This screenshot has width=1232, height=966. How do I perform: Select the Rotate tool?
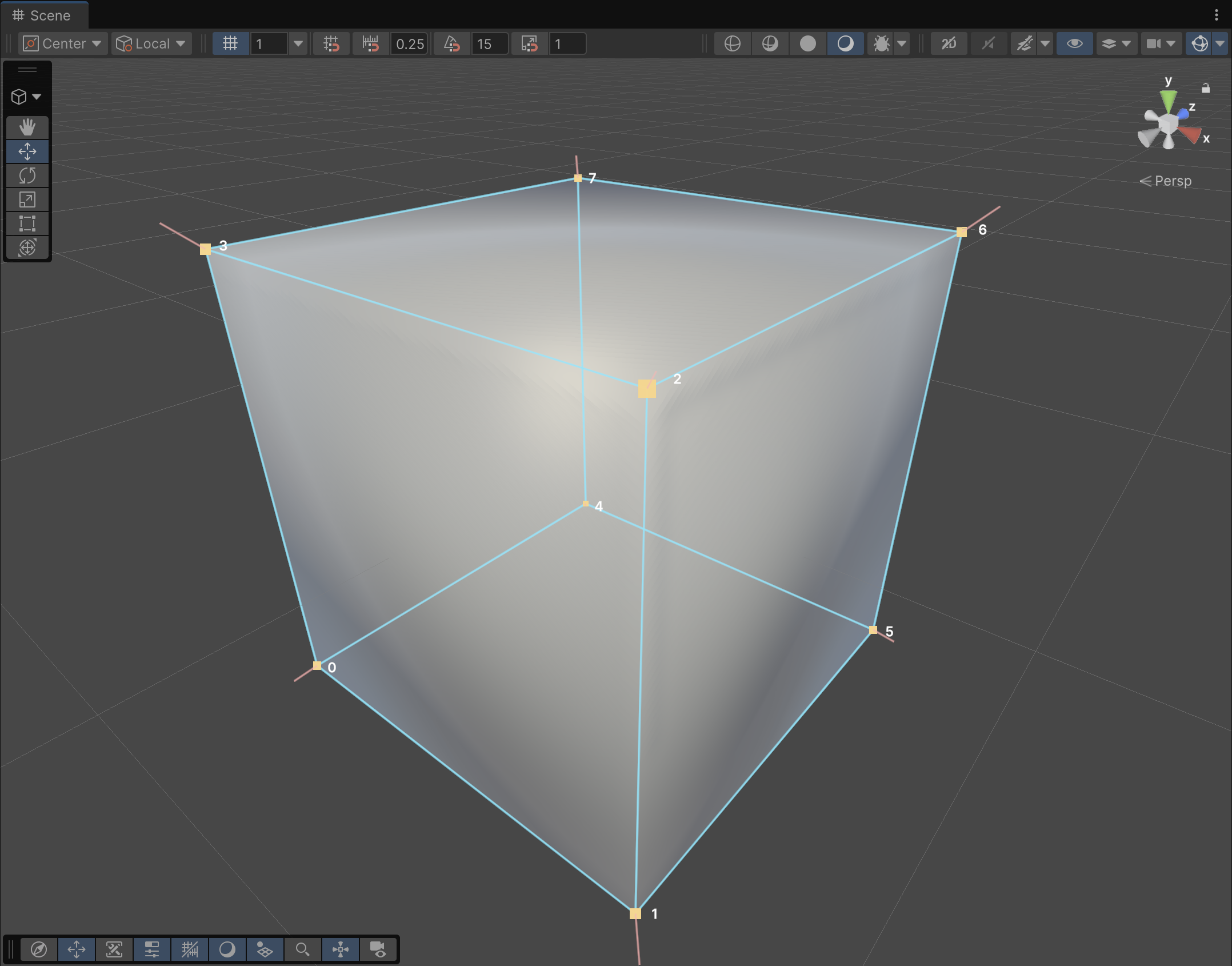coord(27,175)
